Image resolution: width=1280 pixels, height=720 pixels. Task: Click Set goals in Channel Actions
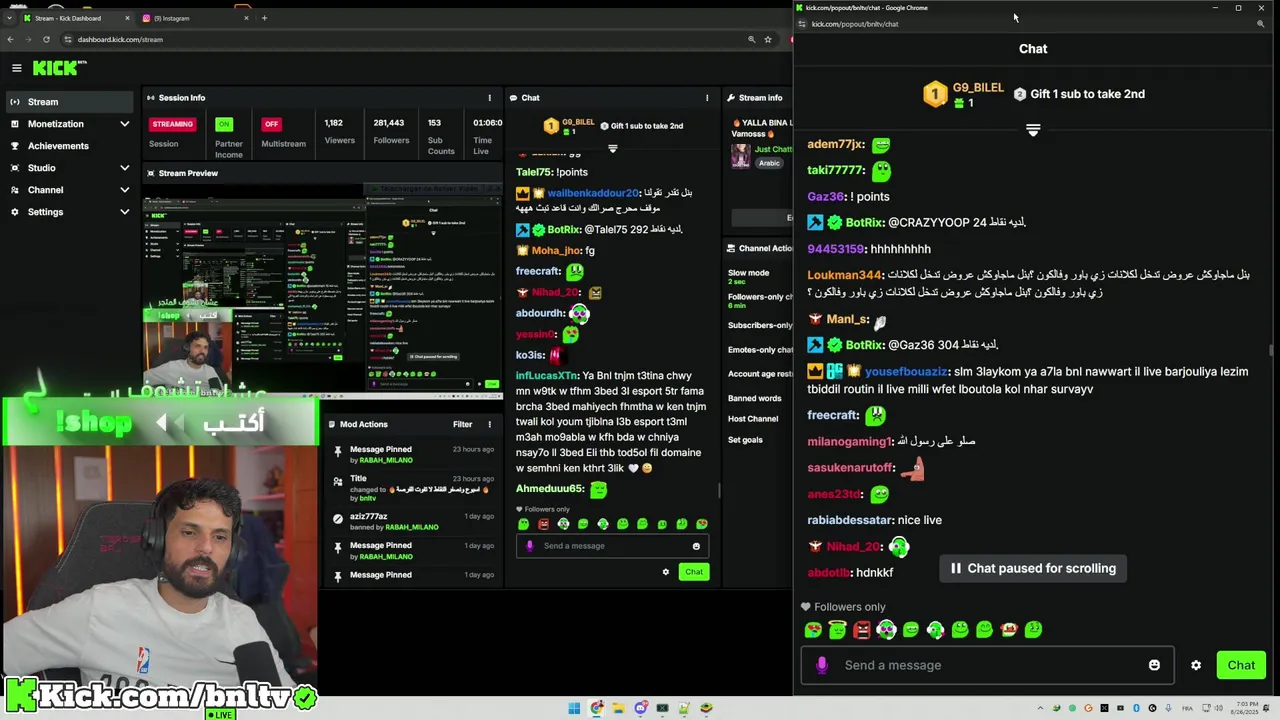pos(745,440)
